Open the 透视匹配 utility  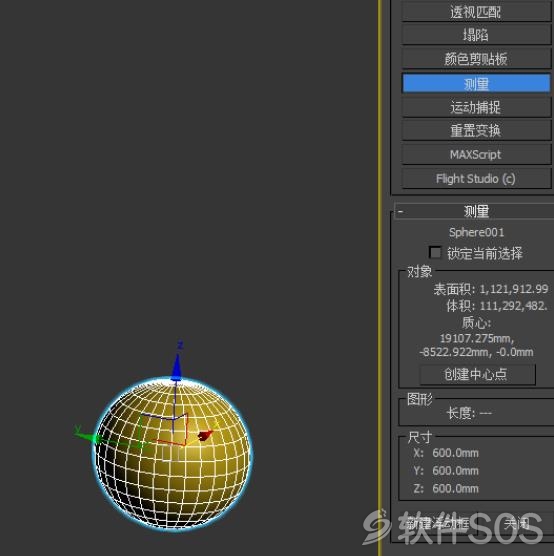pyautogui.click(x=476, y=13)
